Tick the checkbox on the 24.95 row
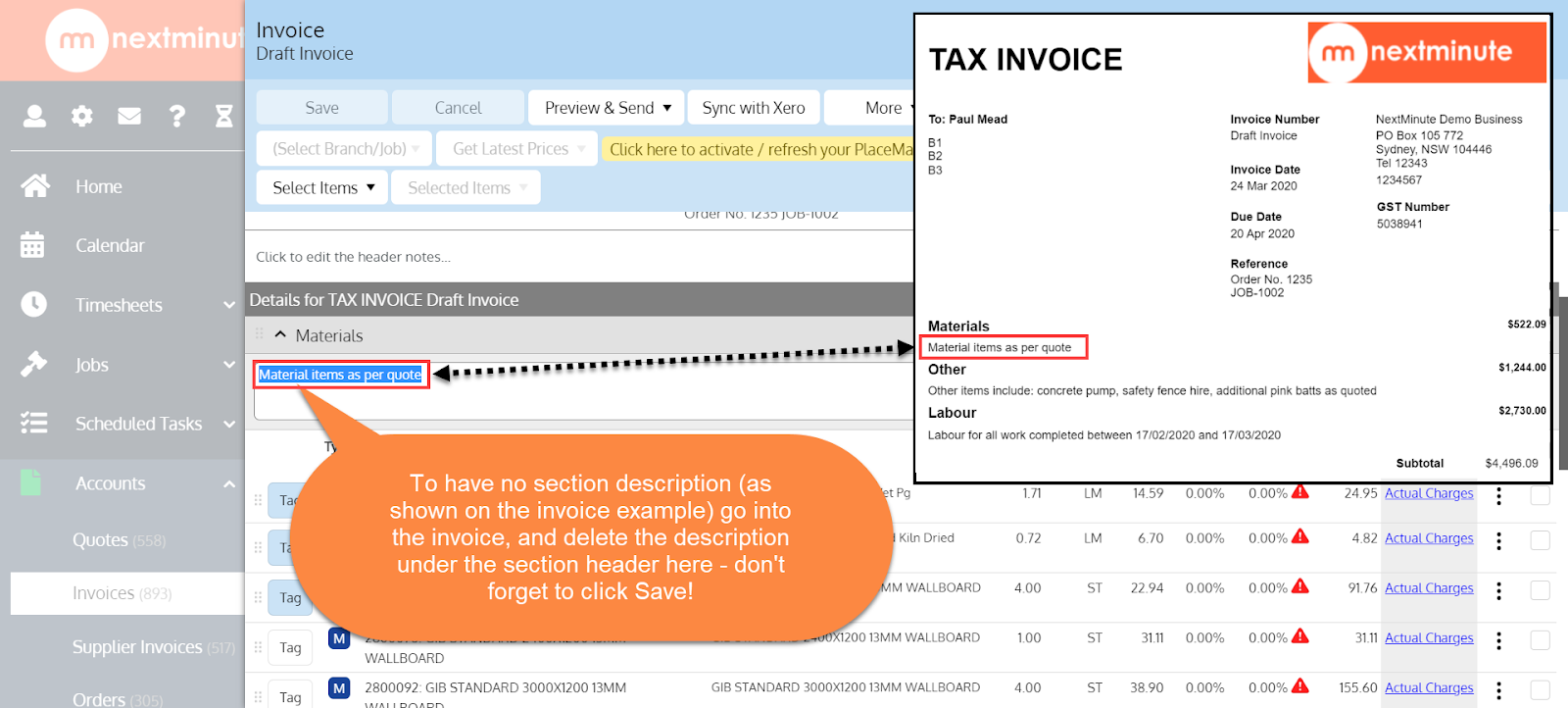Viewport: 1568px width, 708px height. (x=1541, y=495)
